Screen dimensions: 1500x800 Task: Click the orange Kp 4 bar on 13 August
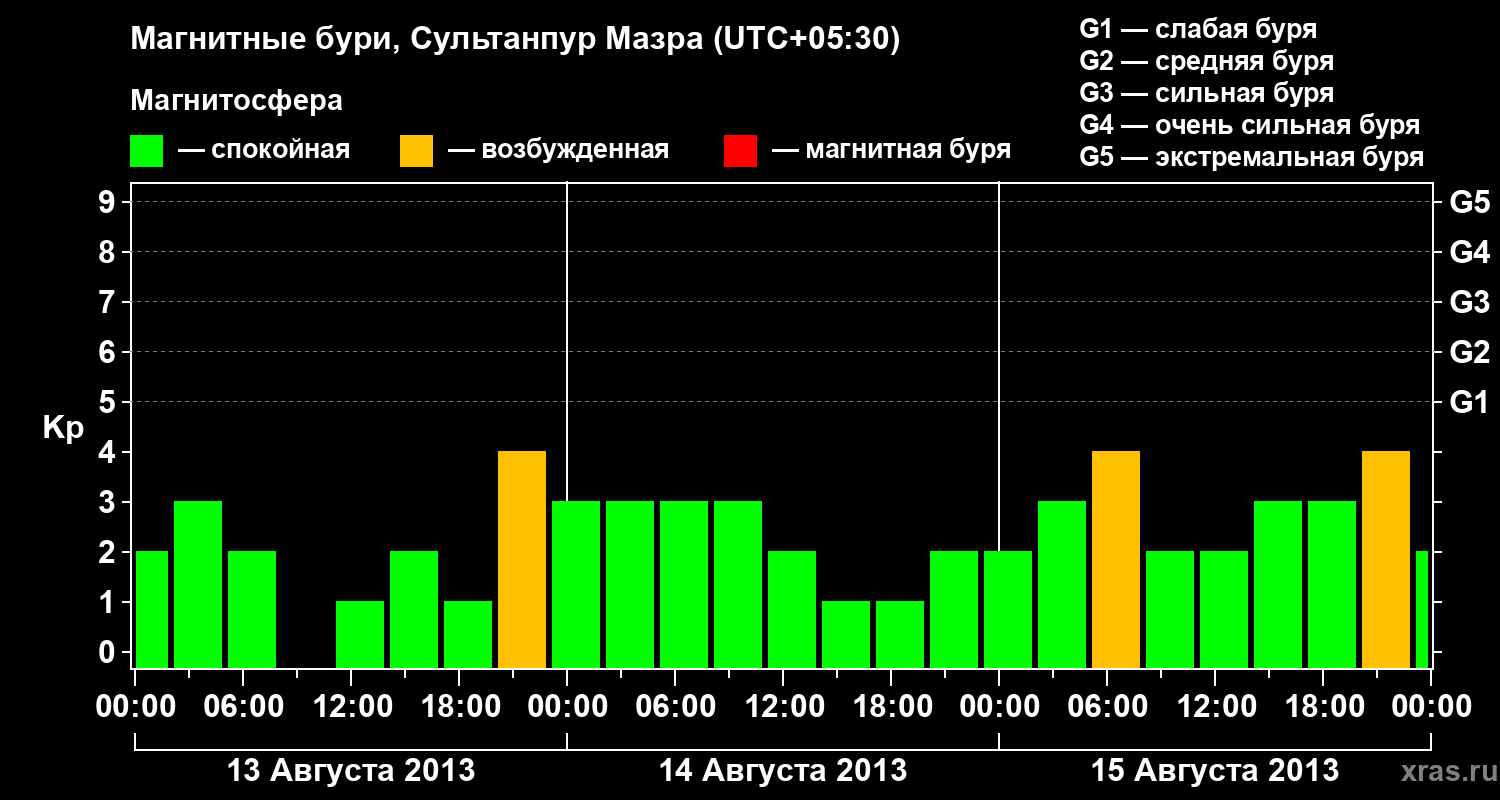click(522, 559)
